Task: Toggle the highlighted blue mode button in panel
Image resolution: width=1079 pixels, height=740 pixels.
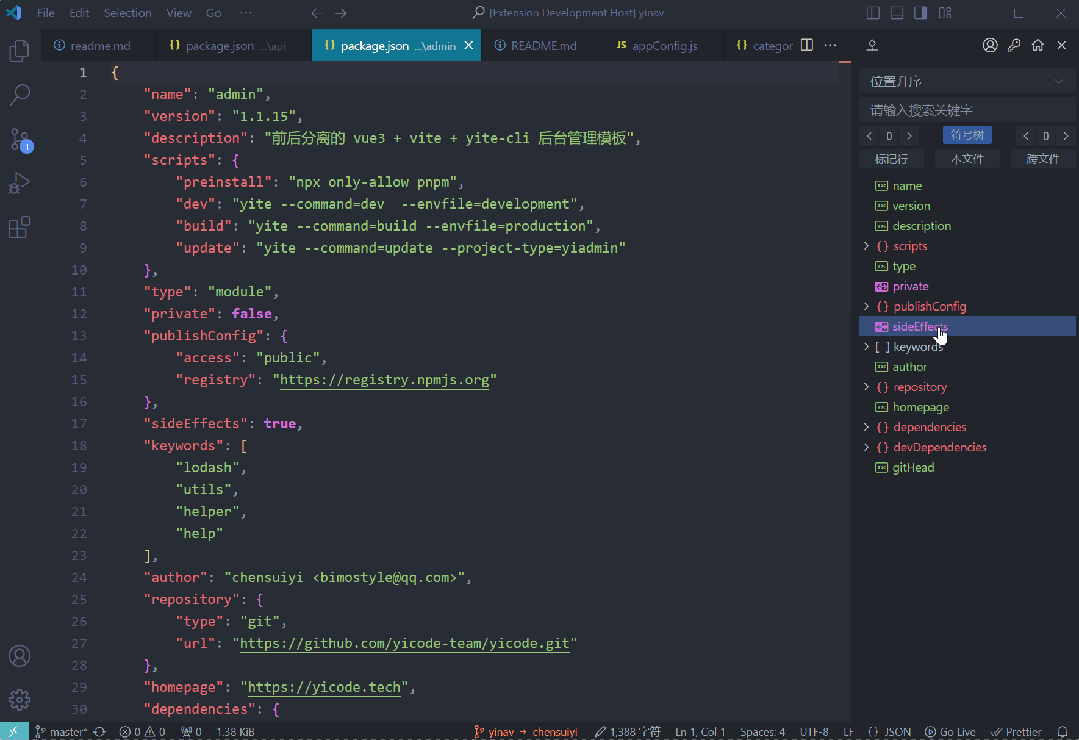Action: 967,135
